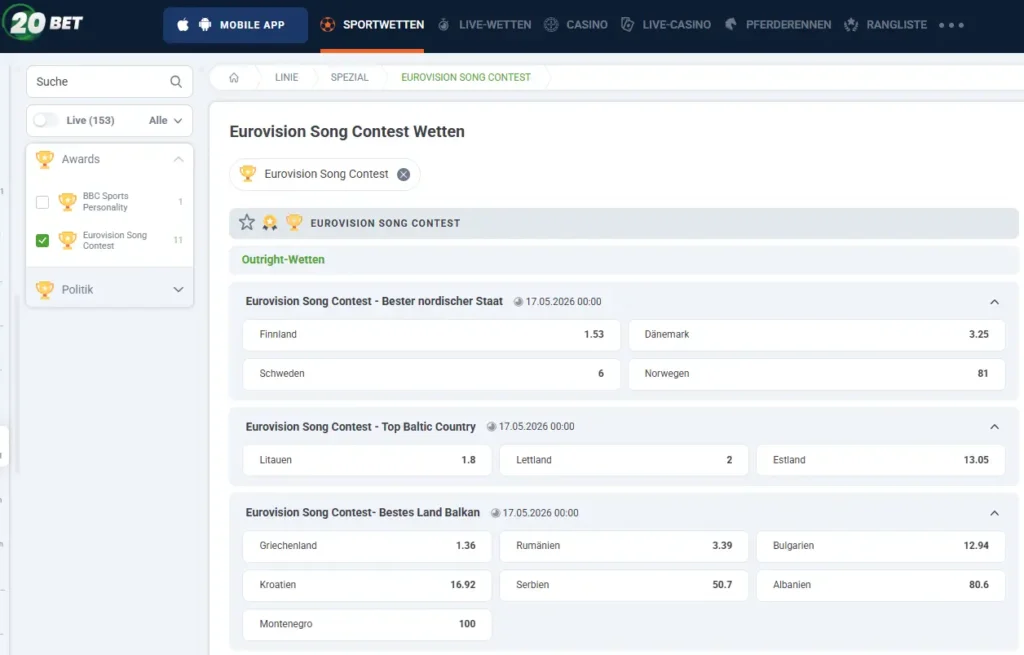Bet on Estland at 13.05

pos(880,460)
